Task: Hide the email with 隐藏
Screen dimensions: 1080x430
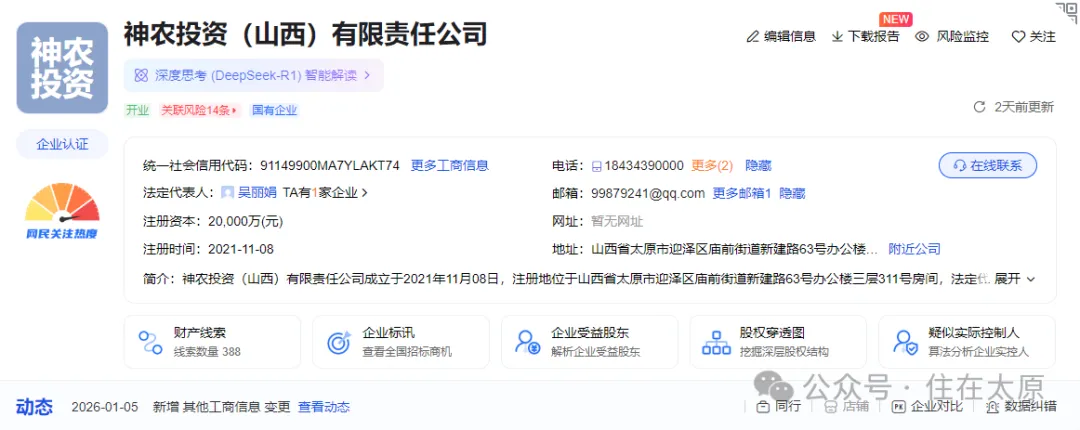Action: tap(792, 193)
